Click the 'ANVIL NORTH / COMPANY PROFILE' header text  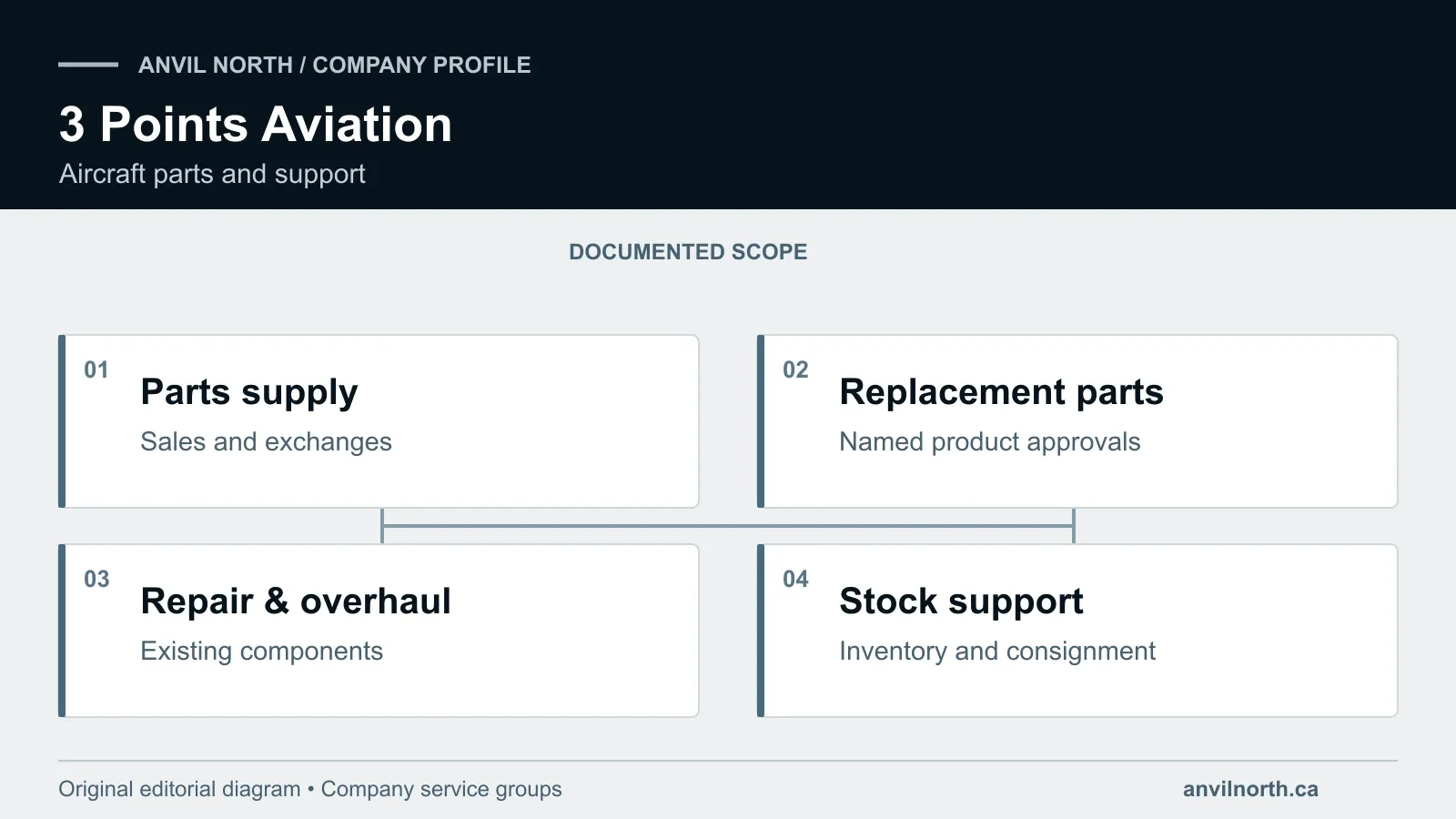334,65
